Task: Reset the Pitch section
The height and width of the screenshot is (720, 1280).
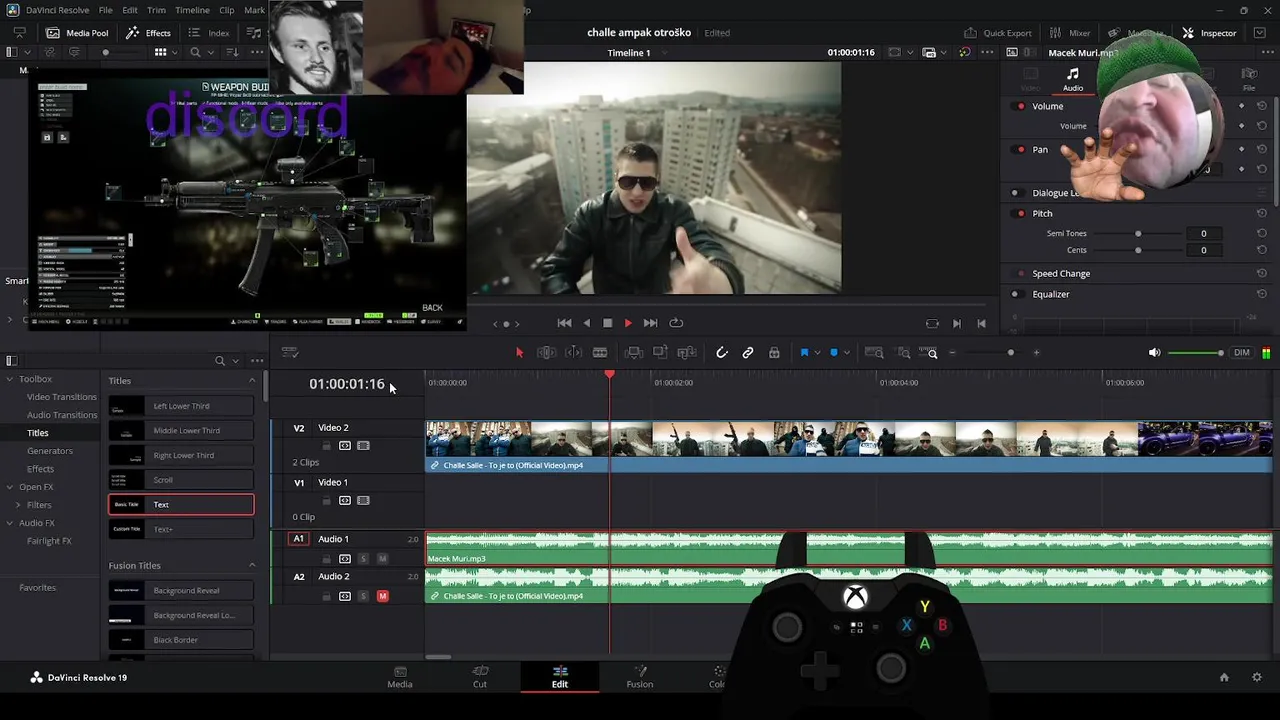Action: coord(1262,213)
